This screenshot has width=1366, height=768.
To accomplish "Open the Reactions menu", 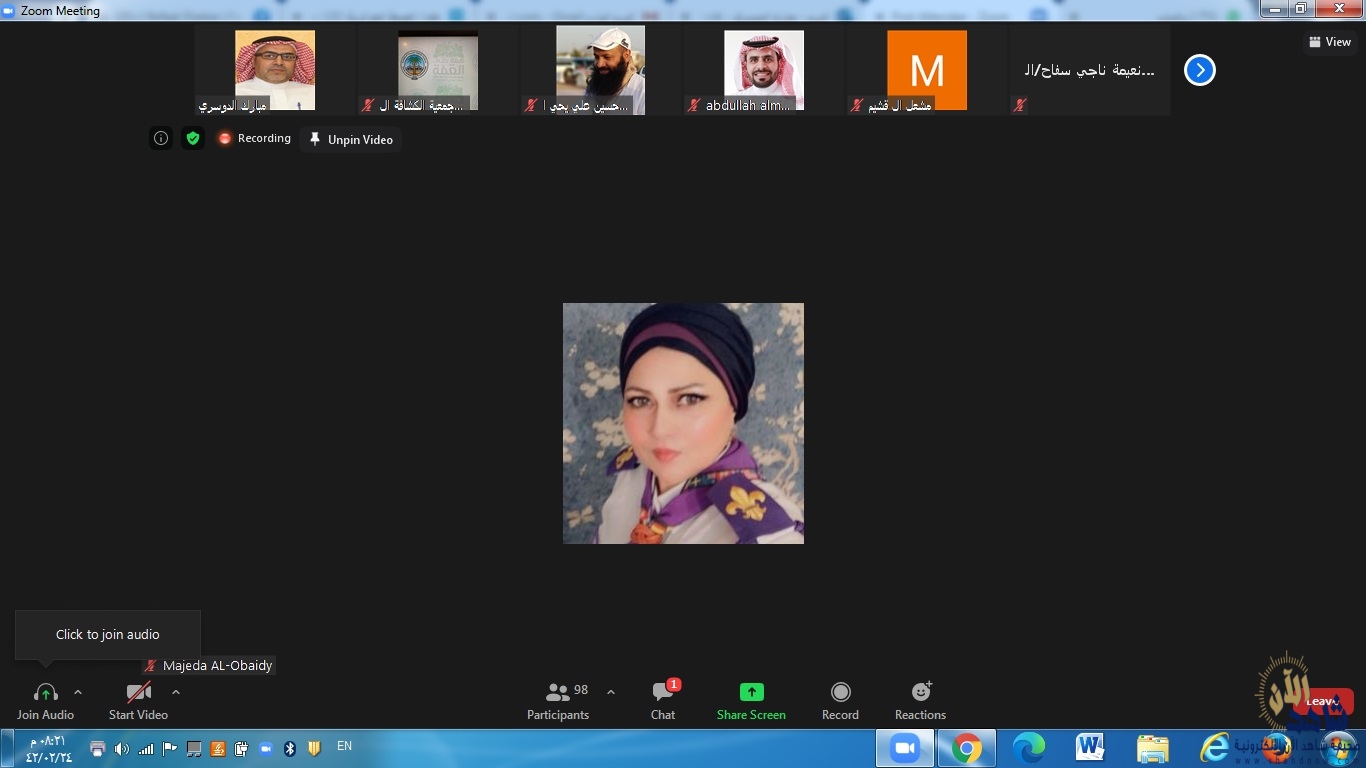I will (920, 701).
